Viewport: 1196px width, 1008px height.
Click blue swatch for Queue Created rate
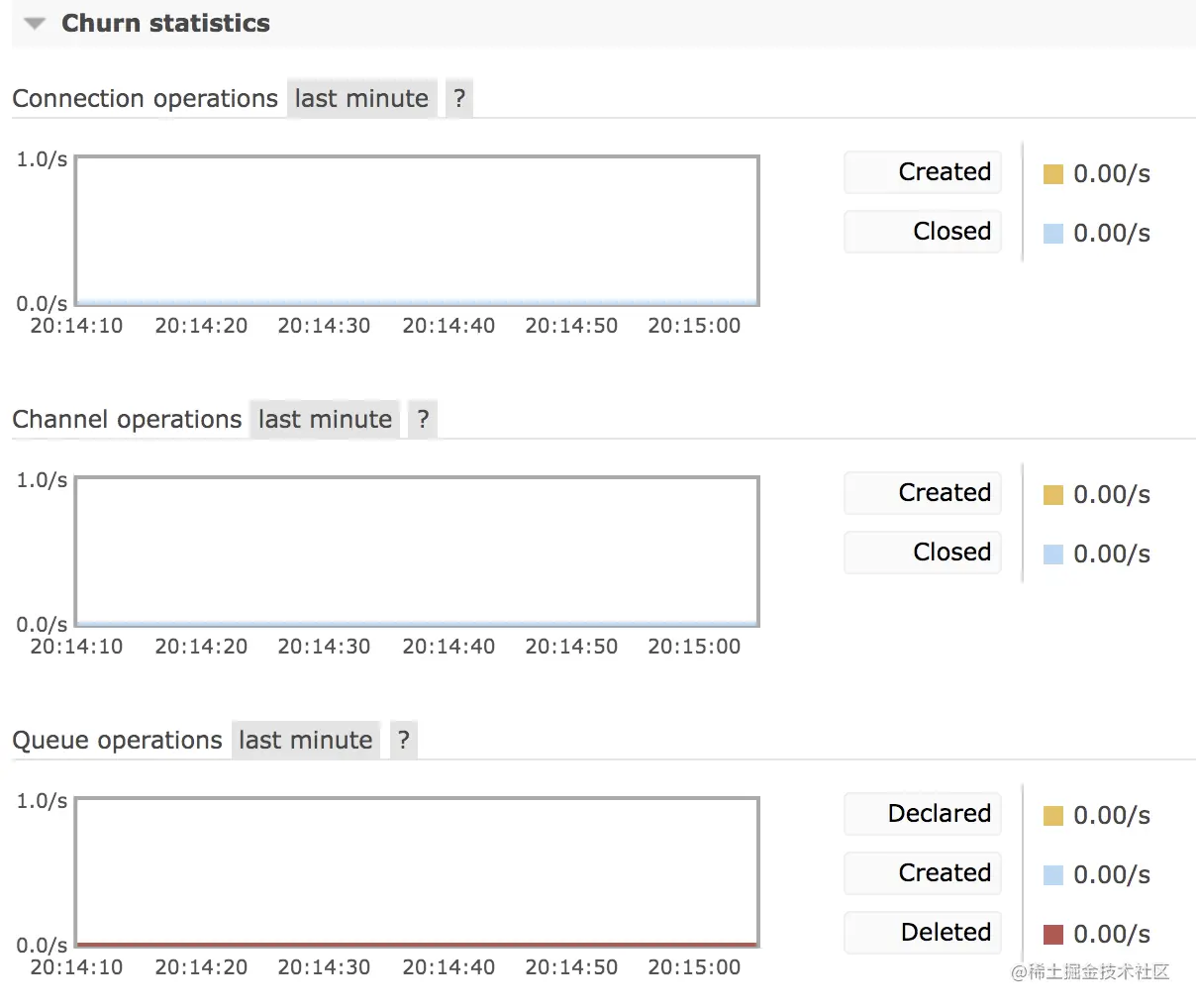tap(1053, 875)
